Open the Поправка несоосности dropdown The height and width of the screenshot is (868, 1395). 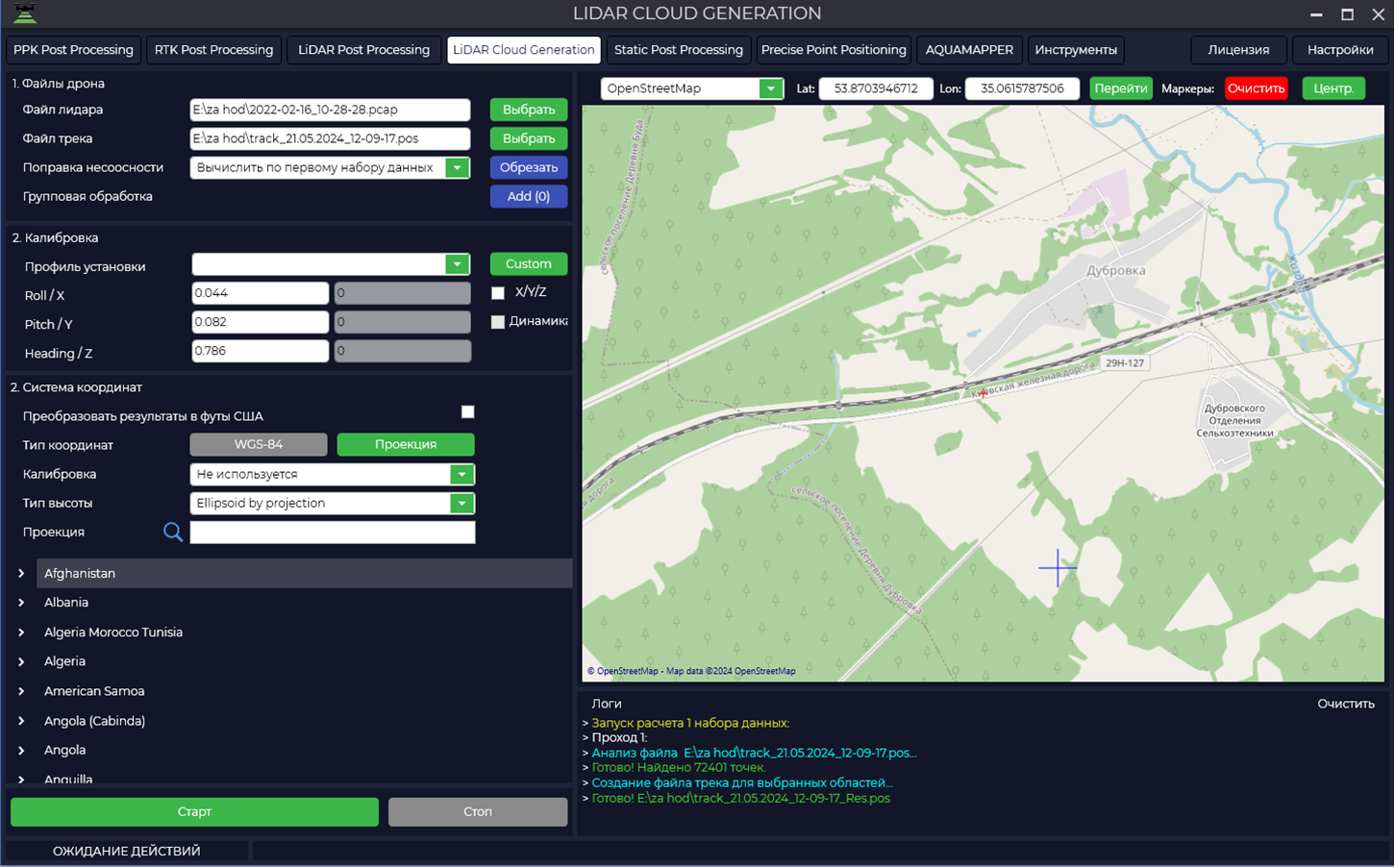point(458,167)
